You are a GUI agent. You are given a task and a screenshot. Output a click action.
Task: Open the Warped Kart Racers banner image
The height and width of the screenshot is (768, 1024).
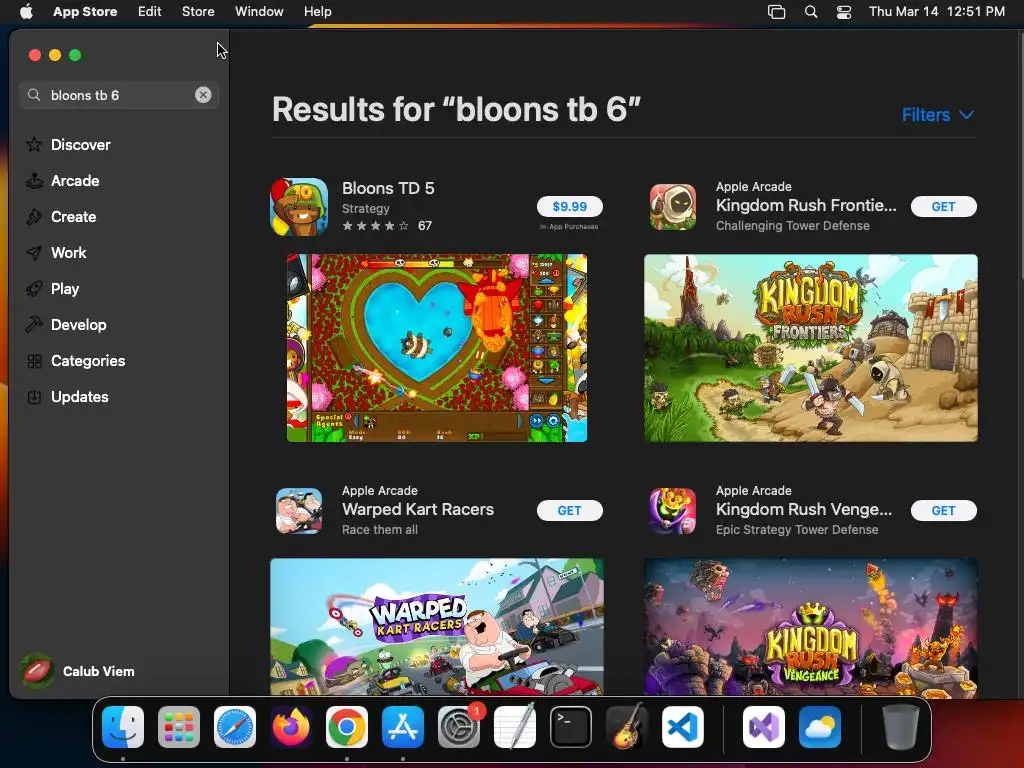(437, 626)
